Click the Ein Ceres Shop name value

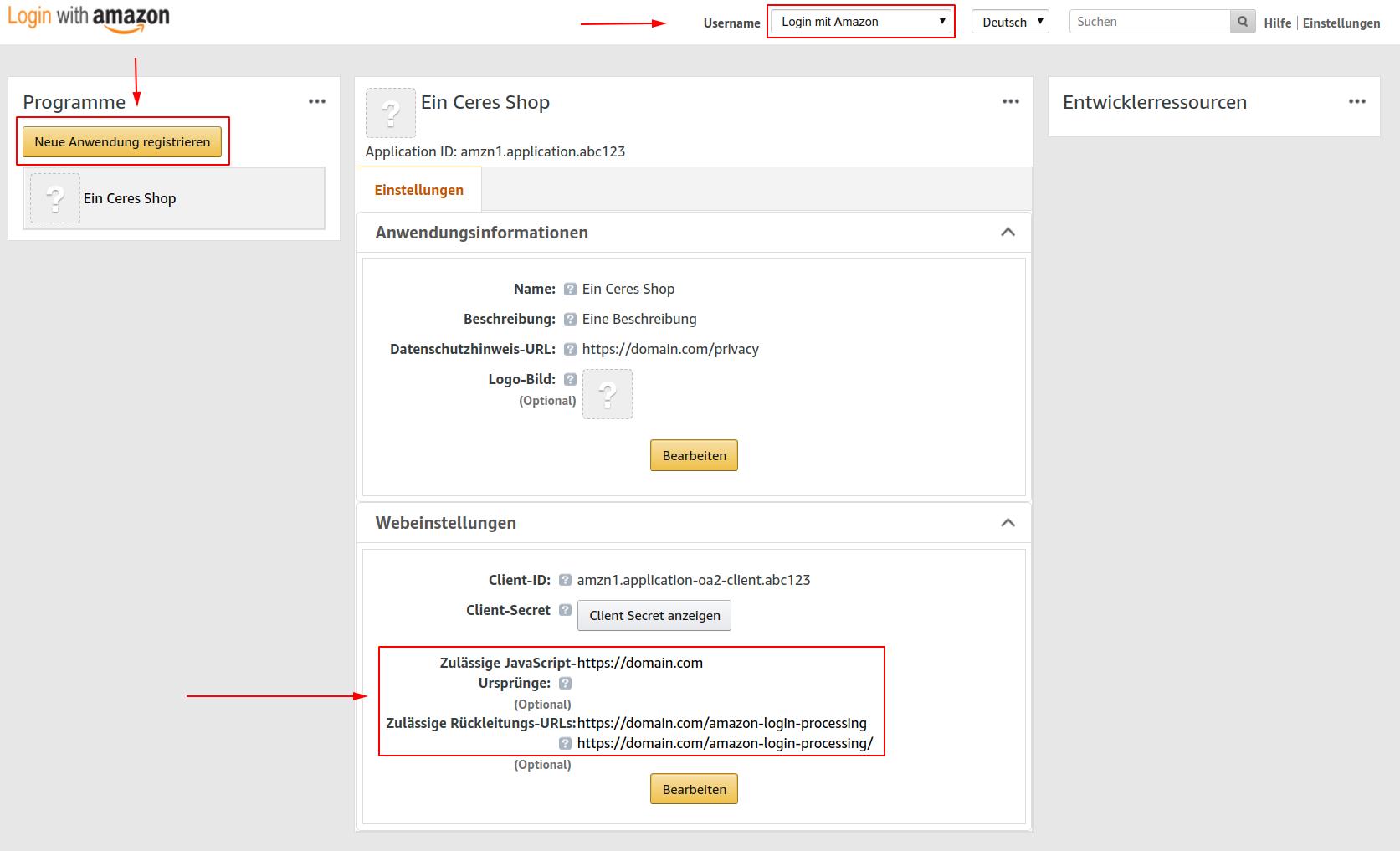point(628,289)
